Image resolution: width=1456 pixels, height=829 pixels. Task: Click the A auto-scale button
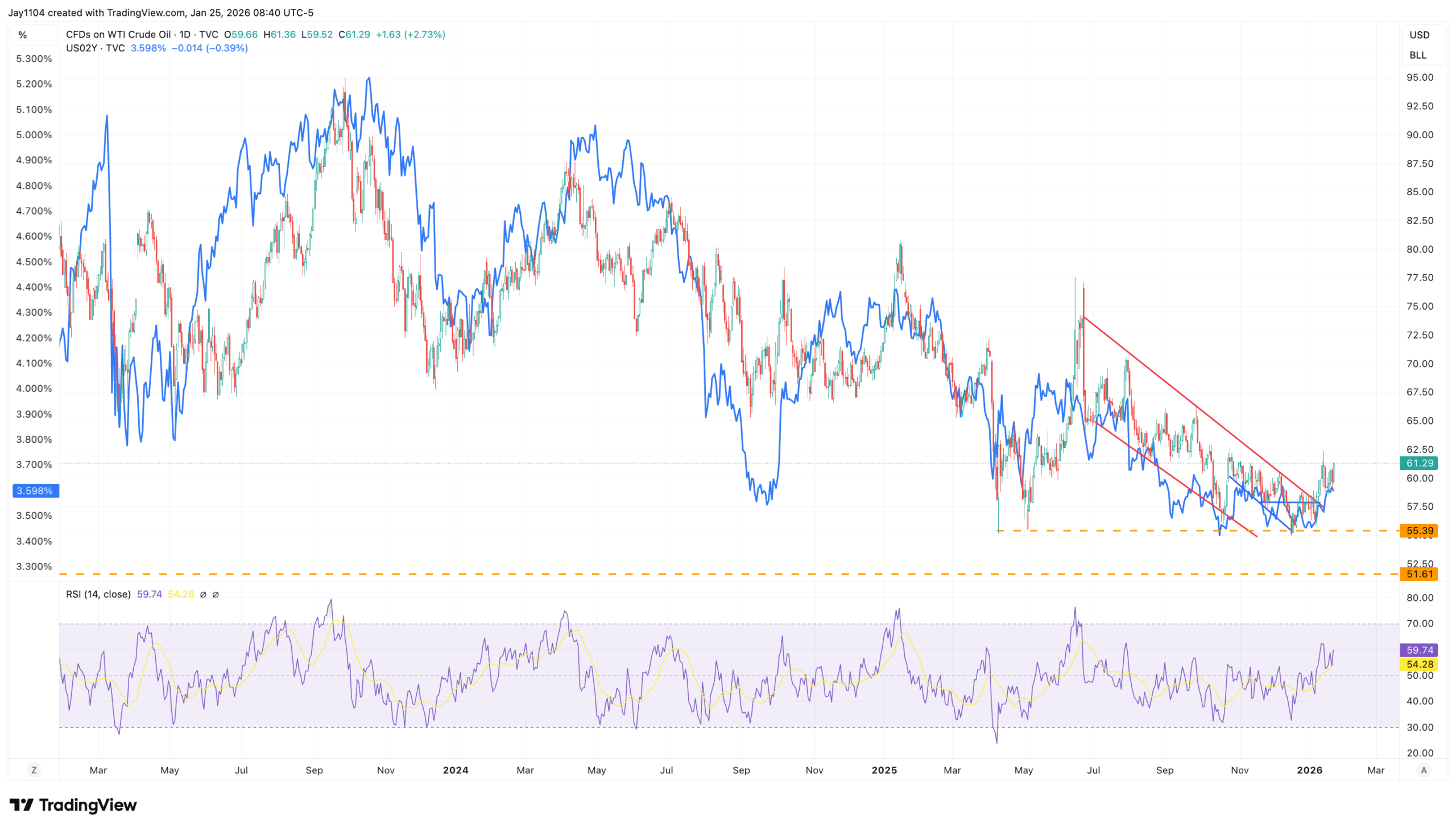(1424, 770)
